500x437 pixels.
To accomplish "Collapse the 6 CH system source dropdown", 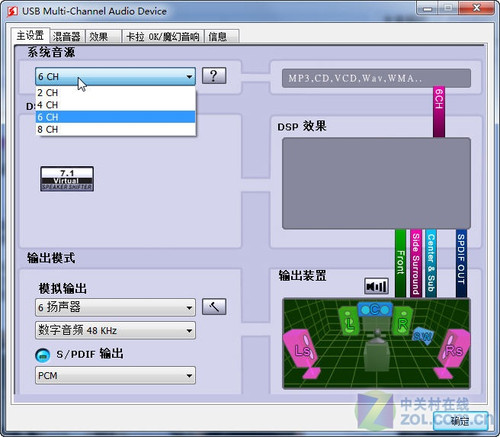I will click(115, 76).
